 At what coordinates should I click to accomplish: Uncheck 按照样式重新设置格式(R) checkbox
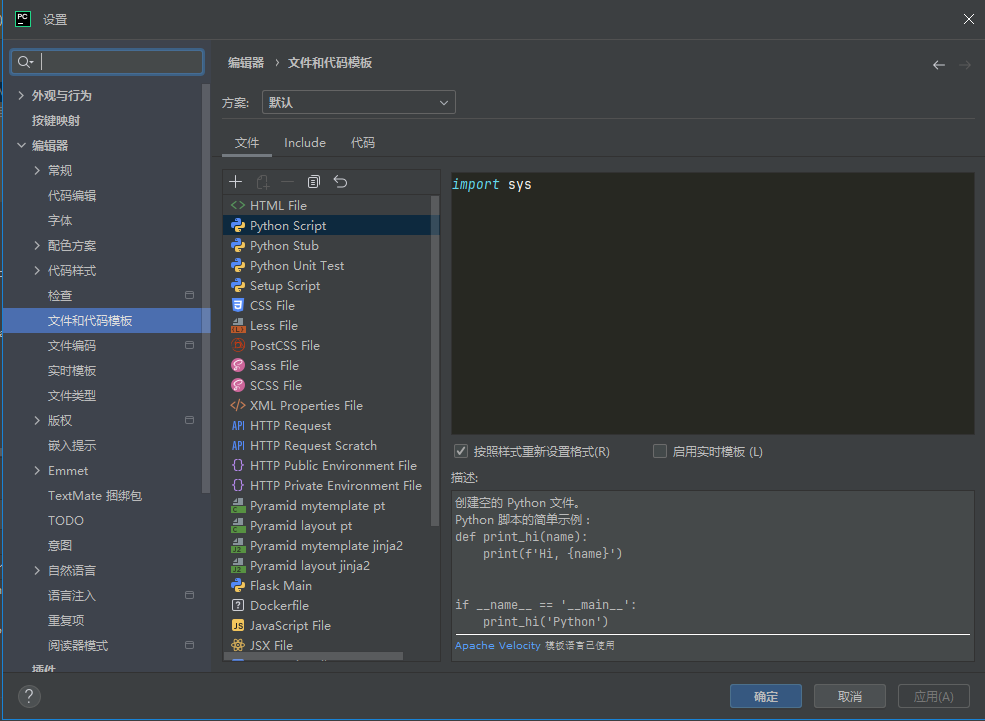click(461, 451)
